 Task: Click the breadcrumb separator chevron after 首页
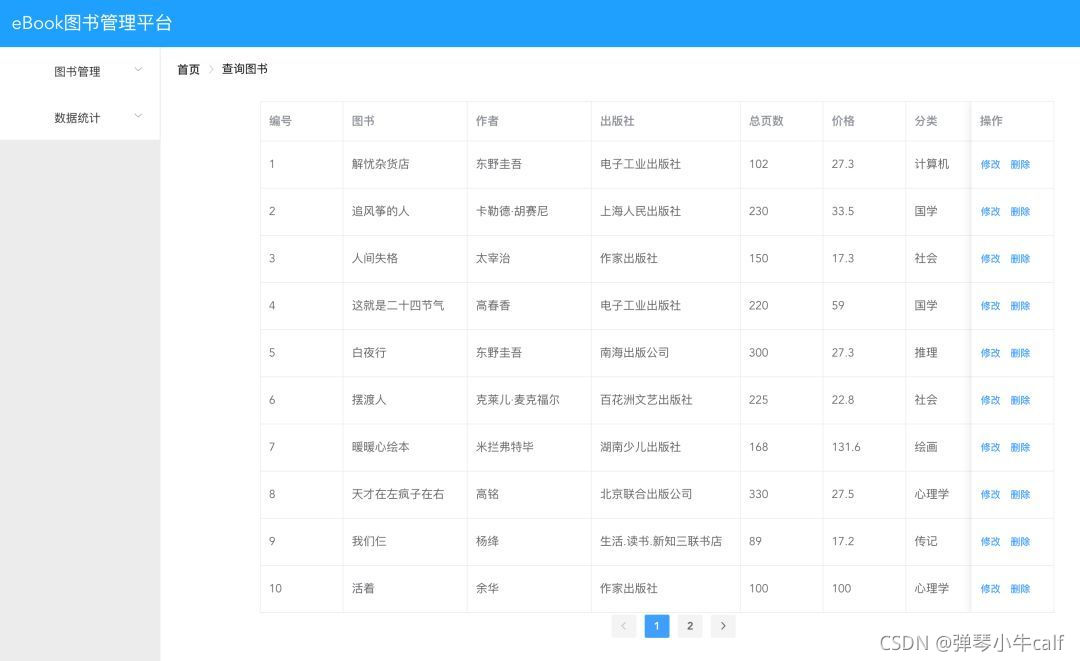(x=210, y=69)
